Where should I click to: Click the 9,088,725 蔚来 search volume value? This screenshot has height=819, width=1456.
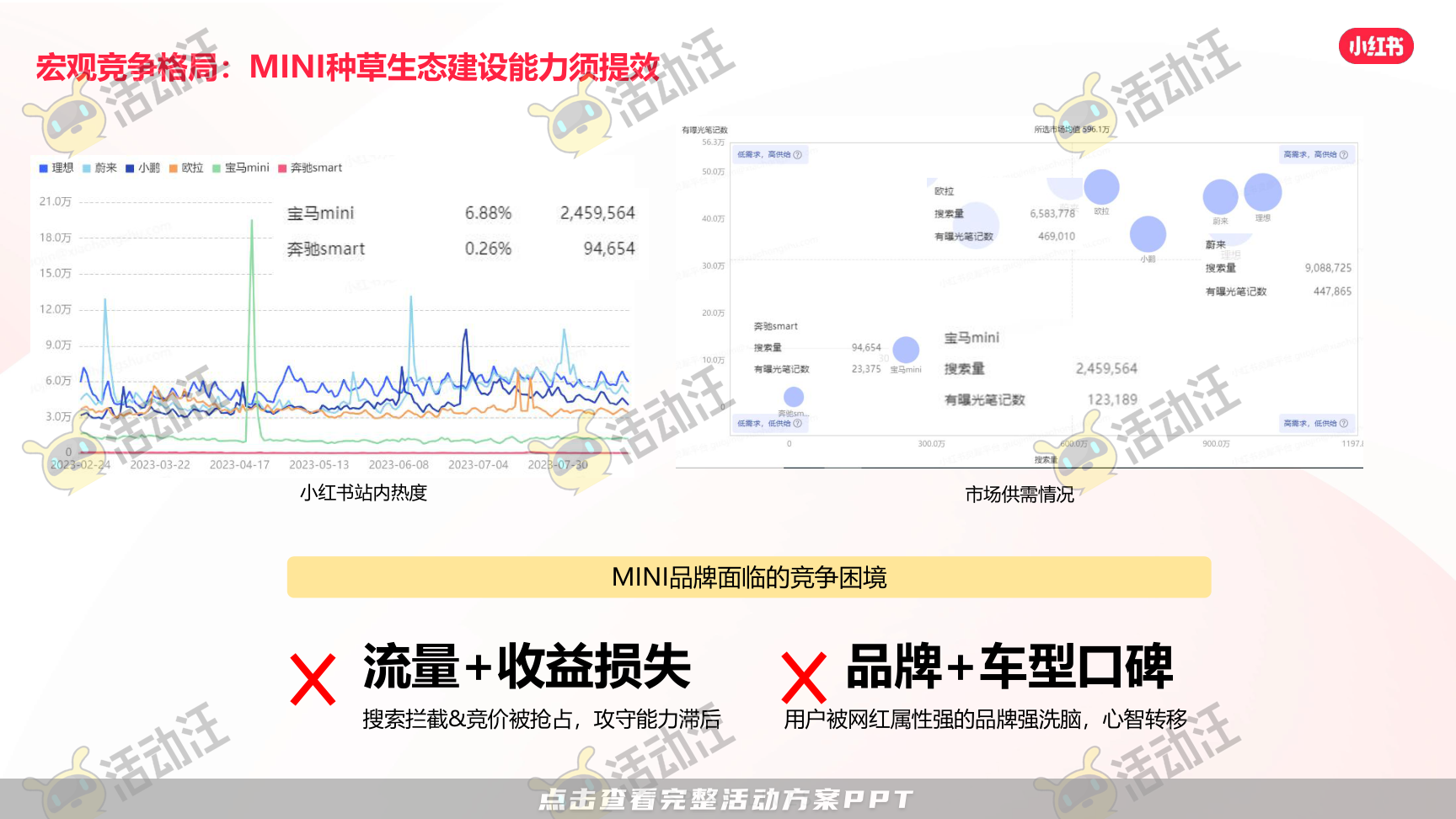pyautogui.click(x=1328, y=268)
